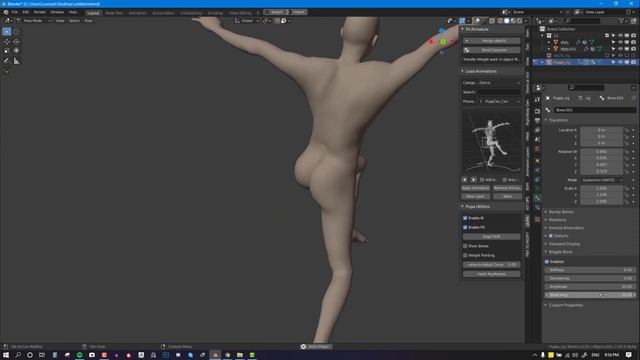This screenshot has width=640, height=360.
Task: Click the Apply Animation button
Action: tap(476, 188)
